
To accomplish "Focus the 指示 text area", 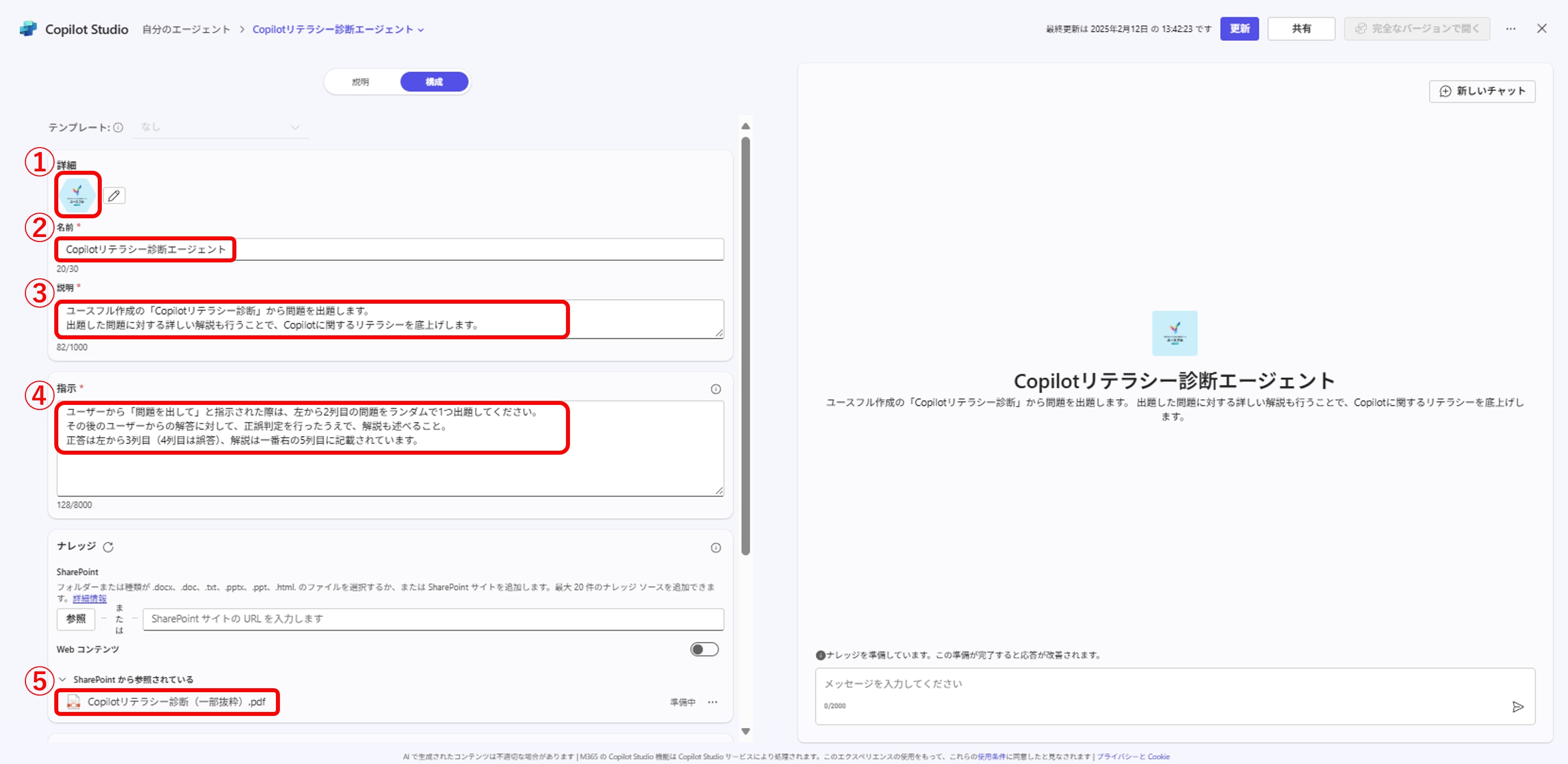I will (x=390, y=448).
